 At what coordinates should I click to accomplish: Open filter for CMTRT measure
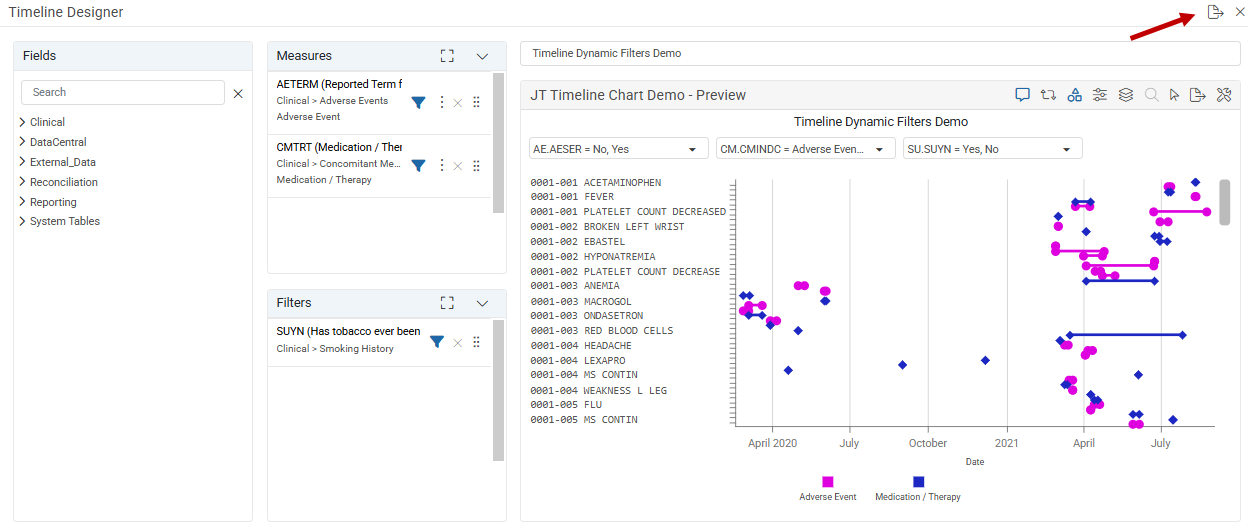(x=419, y=165)
